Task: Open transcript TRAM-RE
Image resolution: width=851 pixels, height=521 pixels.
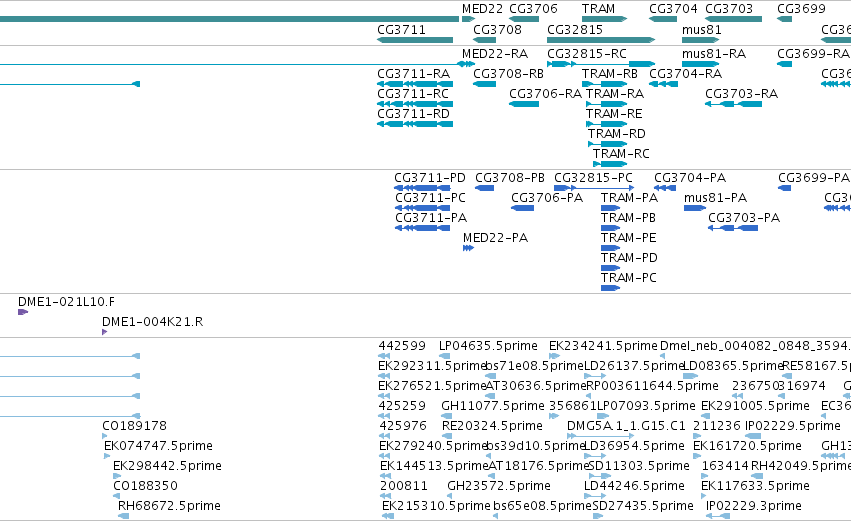Action: pos(614,114)
